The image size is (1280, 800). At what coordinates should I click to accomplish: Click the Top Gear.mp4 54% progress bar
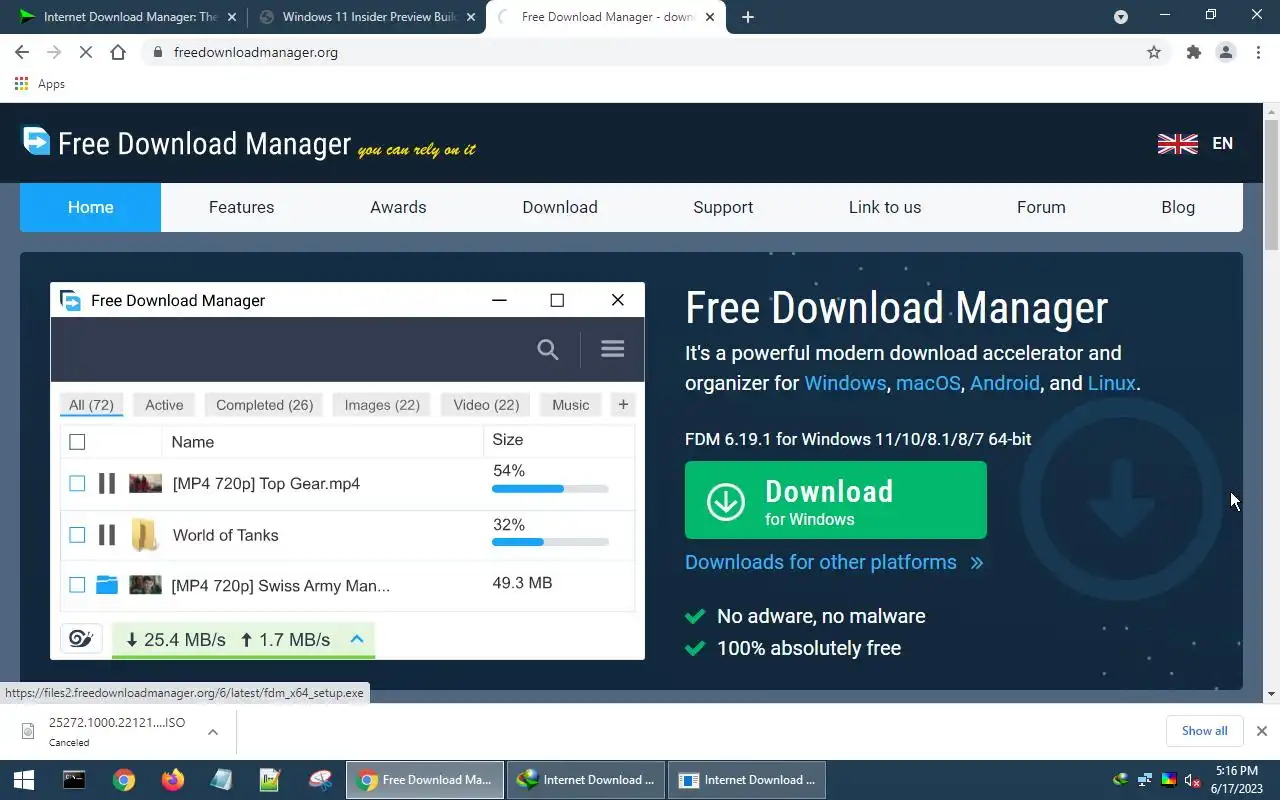(550, 489)
